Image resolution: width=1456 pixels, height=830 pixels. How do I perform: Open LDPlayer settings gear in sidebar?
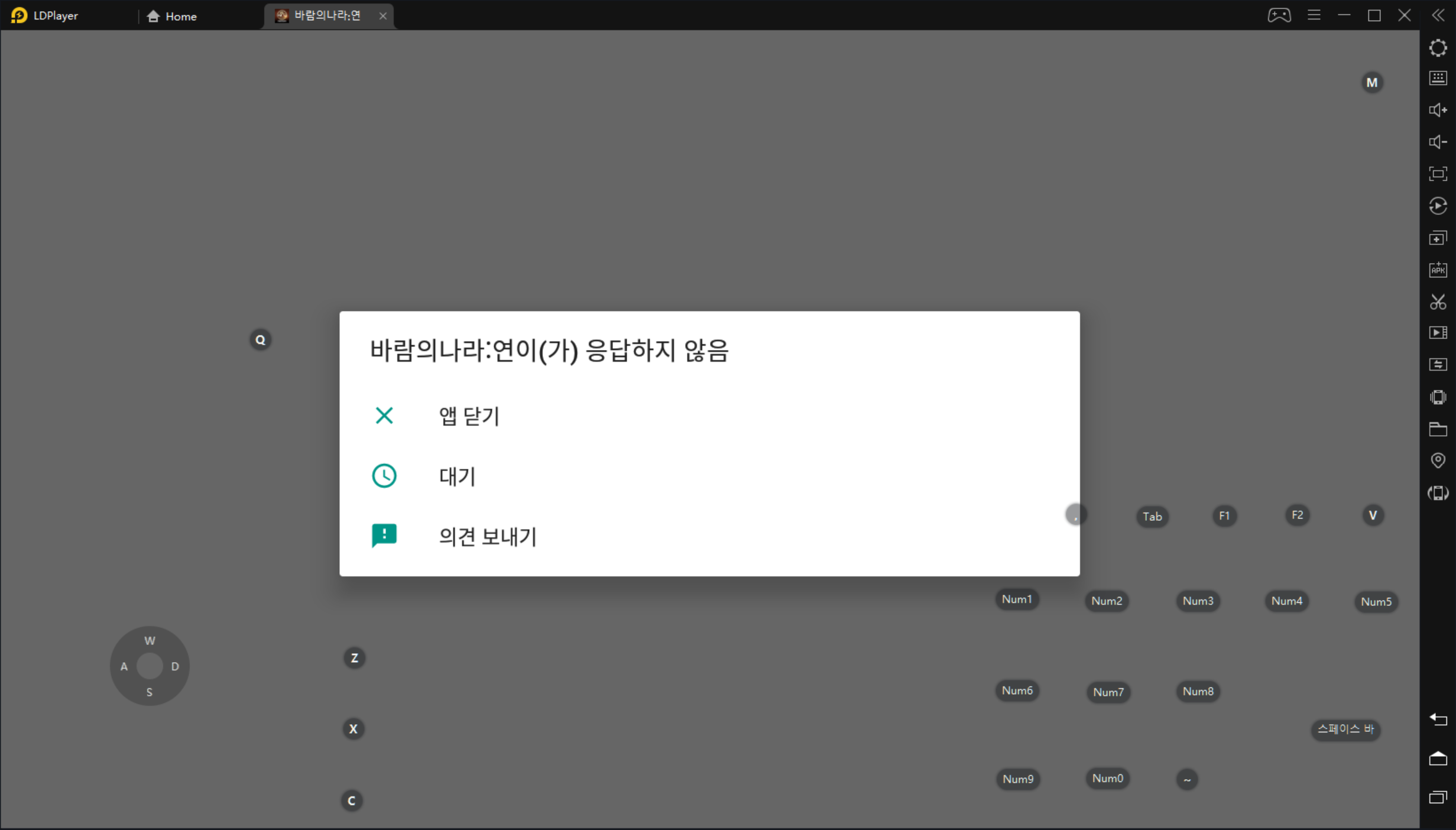[1438, 48]
